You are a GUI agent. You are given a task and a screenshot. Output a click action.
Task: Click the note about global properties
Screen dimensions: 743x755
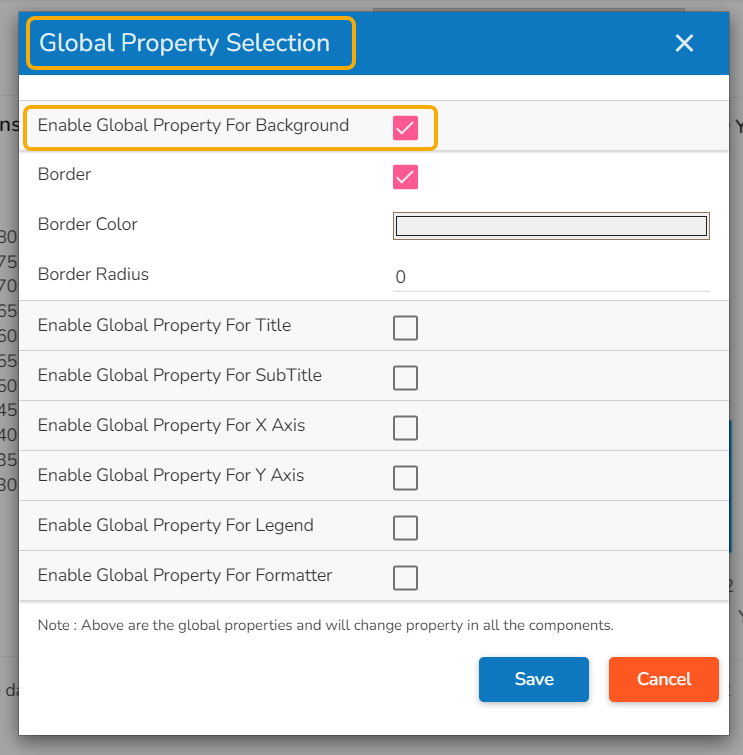[325, 625]
